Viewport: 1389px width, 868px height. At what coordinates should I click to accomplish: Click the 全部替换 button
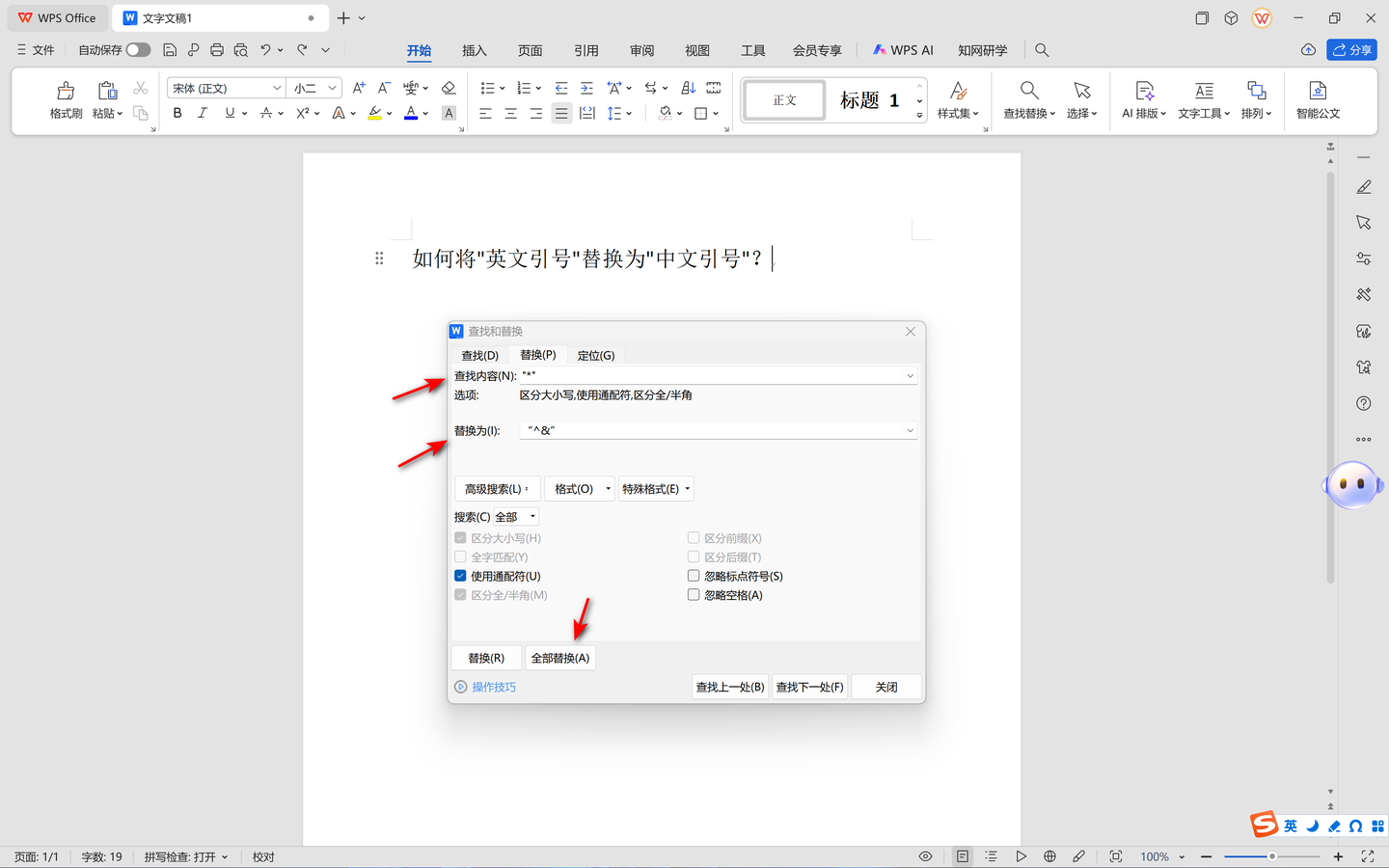click(x=559, y=658)
